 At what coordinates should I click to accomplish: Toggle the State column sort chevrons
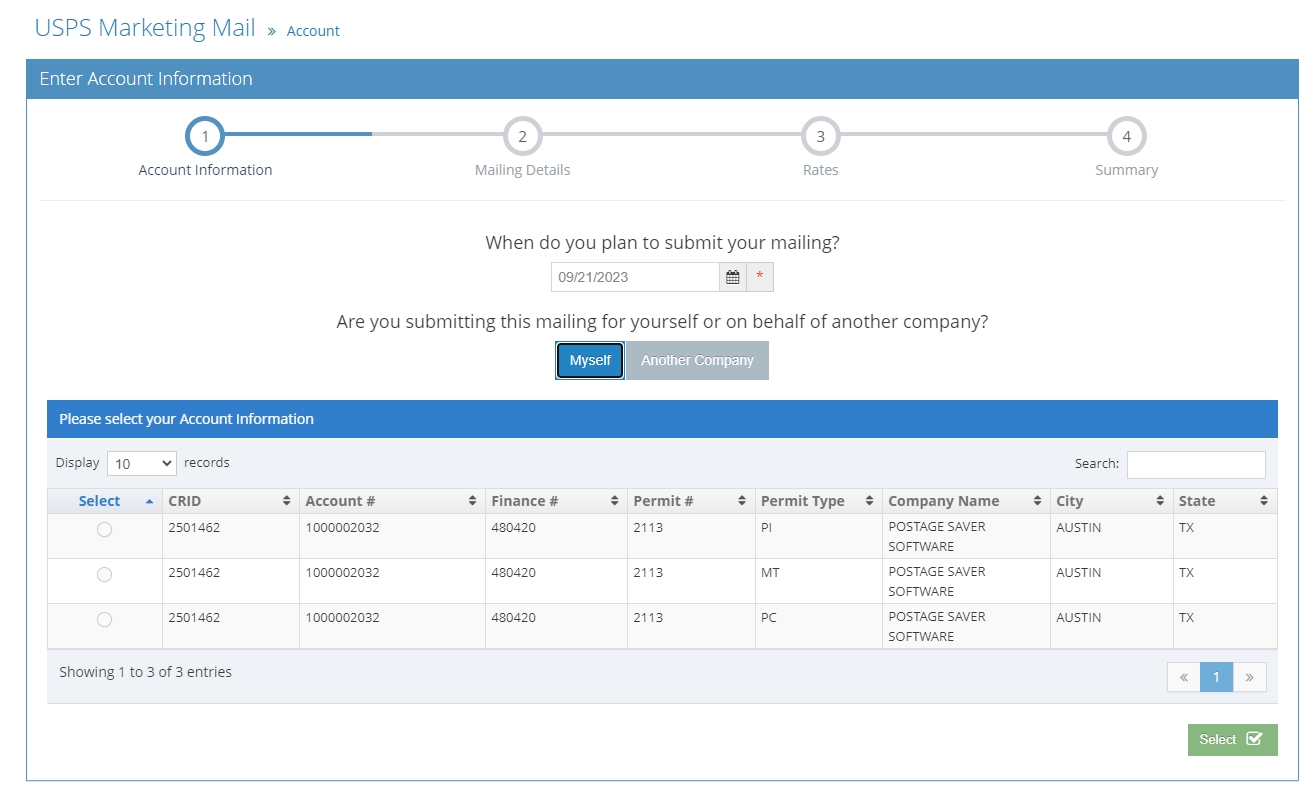click(1260, 500)
